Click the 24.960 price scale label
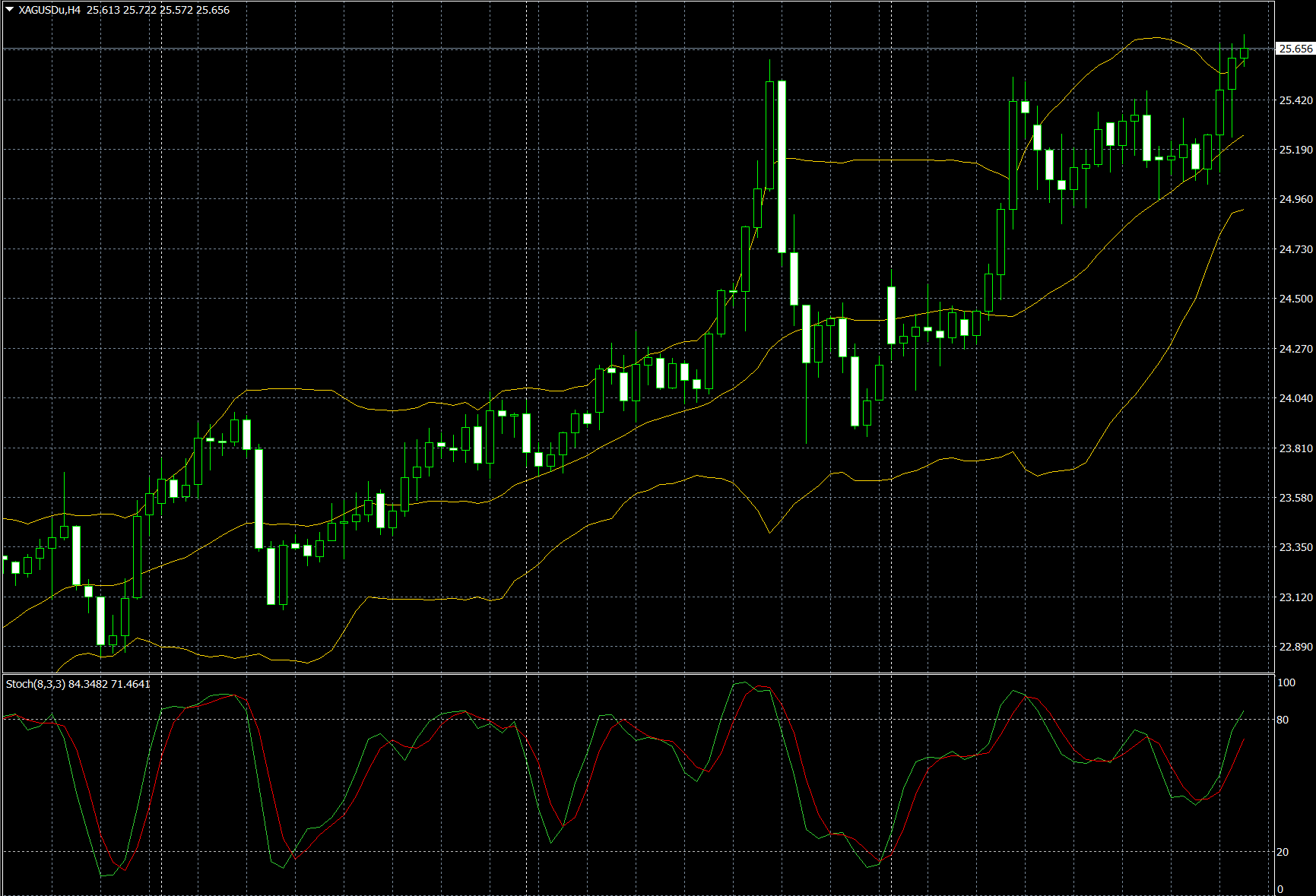Viewport: 1316px width, 896px height. click(1295, 199)
